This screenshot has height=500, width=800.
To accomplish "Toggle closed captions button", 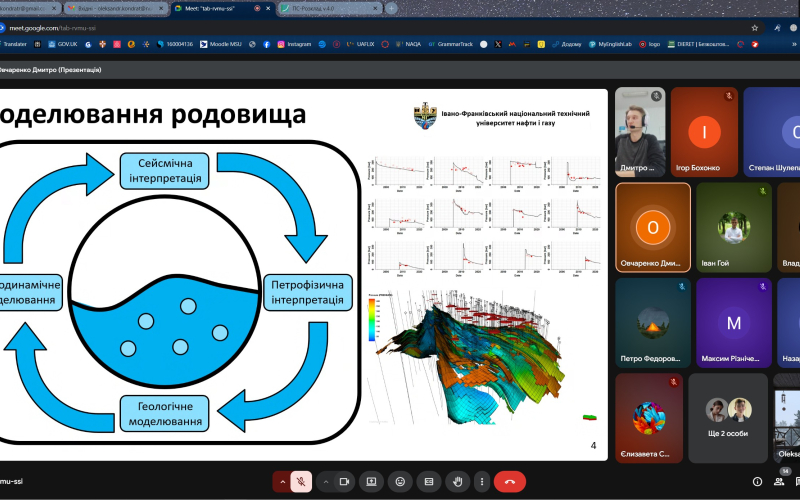I will (430, 482).
